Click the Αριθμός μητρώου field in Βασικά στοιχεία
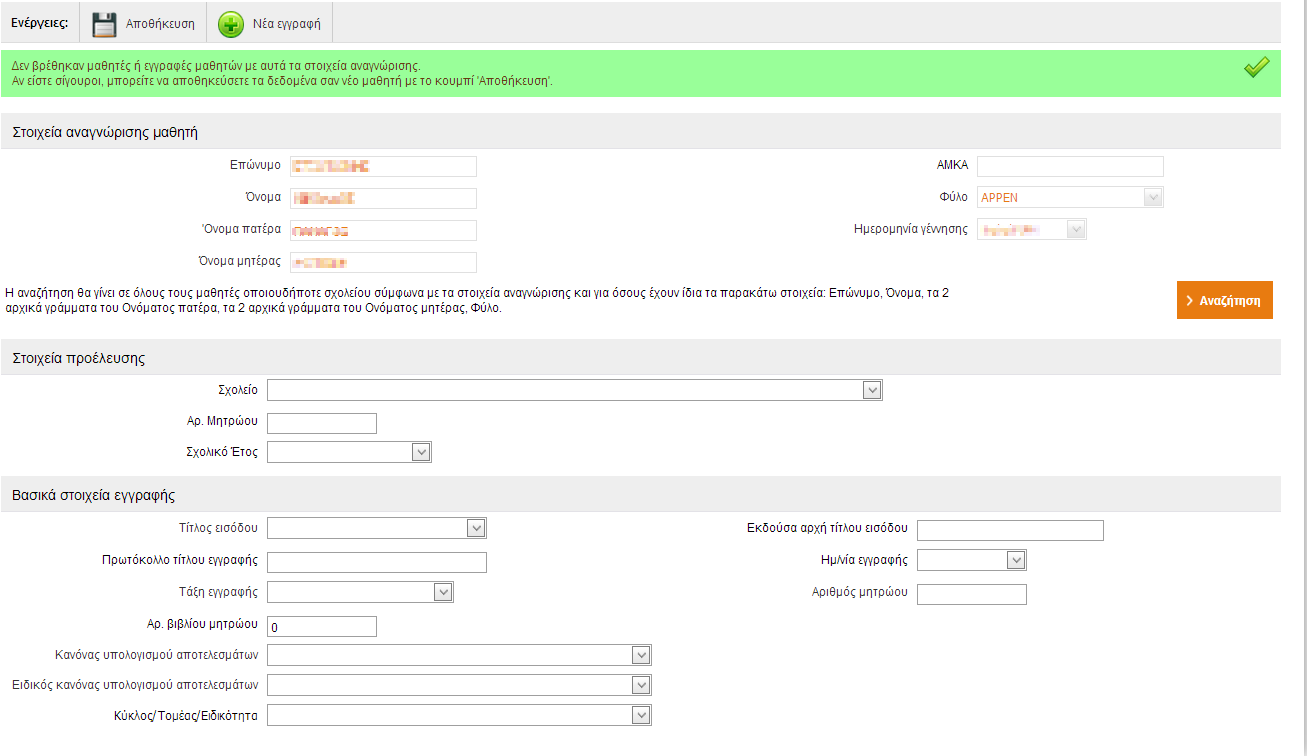Image resolution: width=1307 pixels, height=756 pixels. pyautogui.click(x=972, y=595)
